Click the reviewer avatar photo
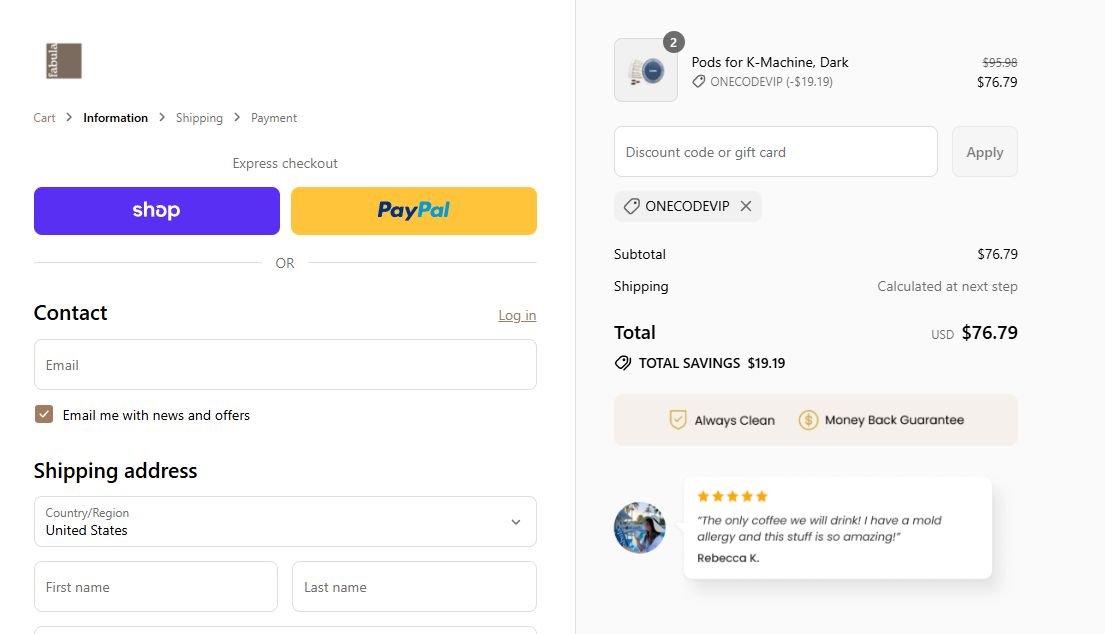The height and width of the screenshot is (634, 1105). [x=639, y=527]
